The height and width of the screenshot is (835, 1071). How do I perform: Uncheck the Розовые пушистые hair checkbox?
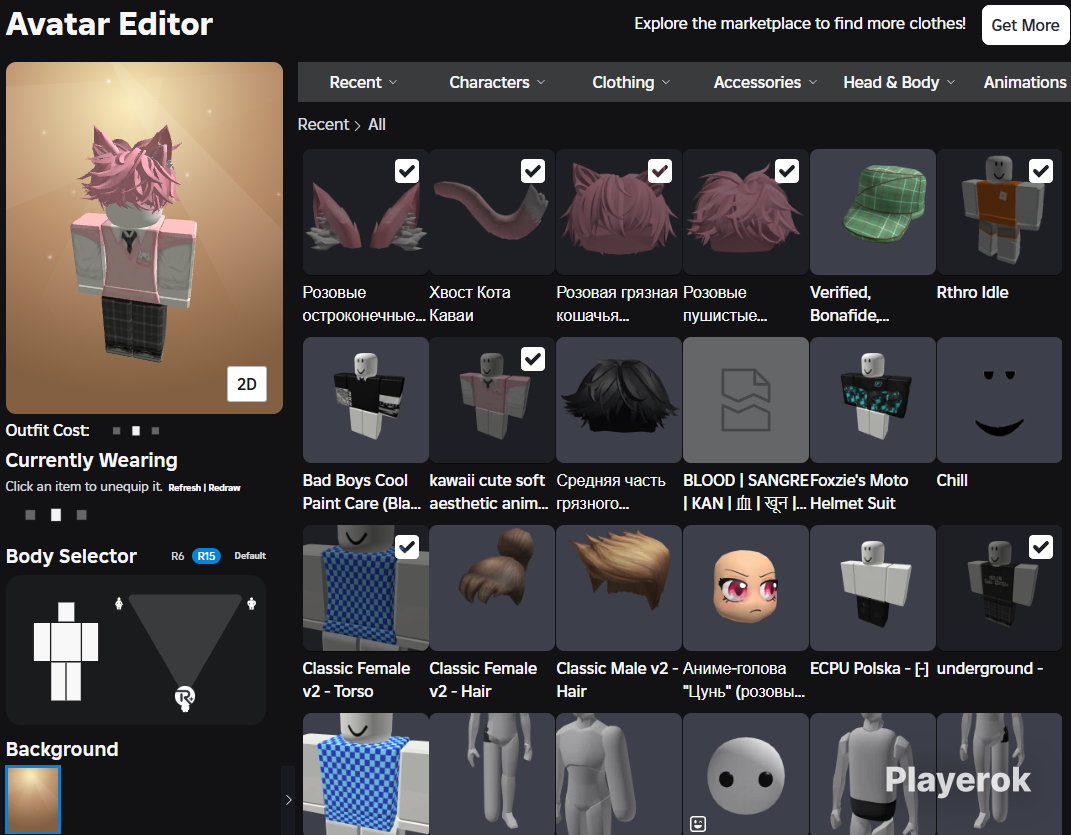[x=788, y=171]
